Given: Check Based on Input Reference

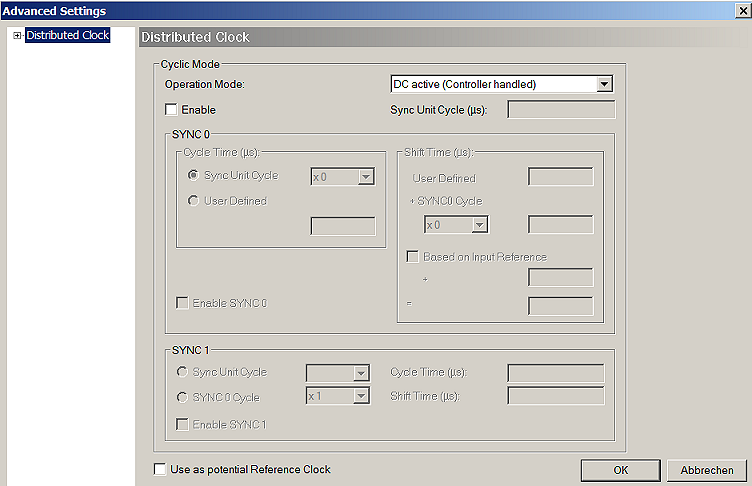Looking at the screenshot, I should click(412, 257).
